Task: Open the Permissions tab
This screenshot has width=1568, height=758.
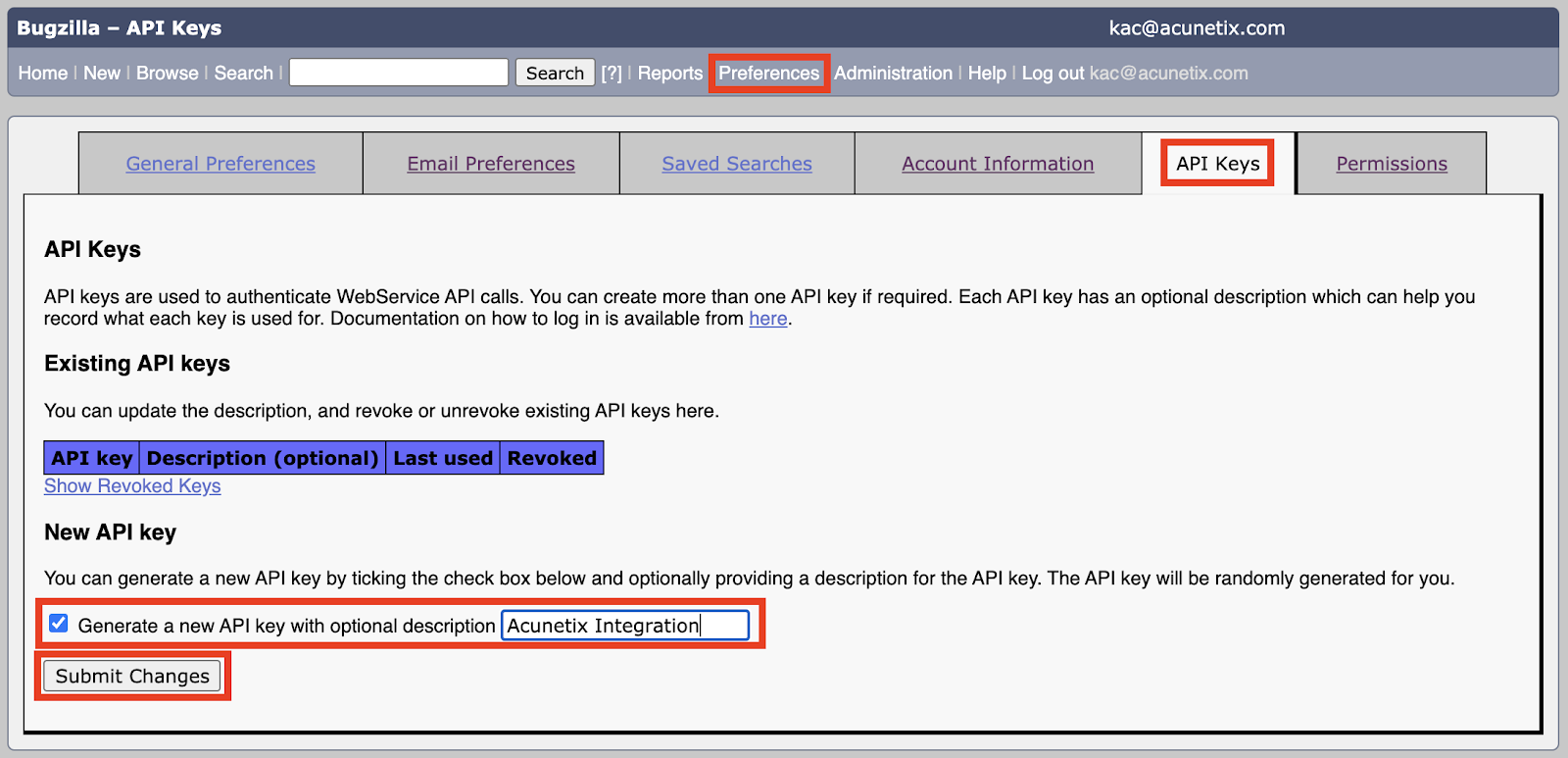Action: pyautogui.click(x=1392, y=164)
